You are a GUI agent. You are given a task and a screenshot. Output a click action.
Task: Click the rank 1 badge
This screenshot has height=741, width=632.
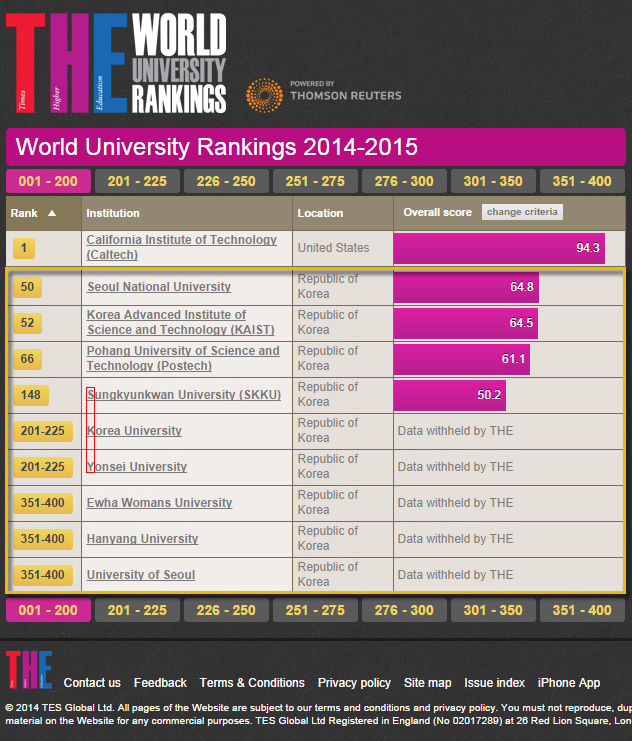(24, 248)
